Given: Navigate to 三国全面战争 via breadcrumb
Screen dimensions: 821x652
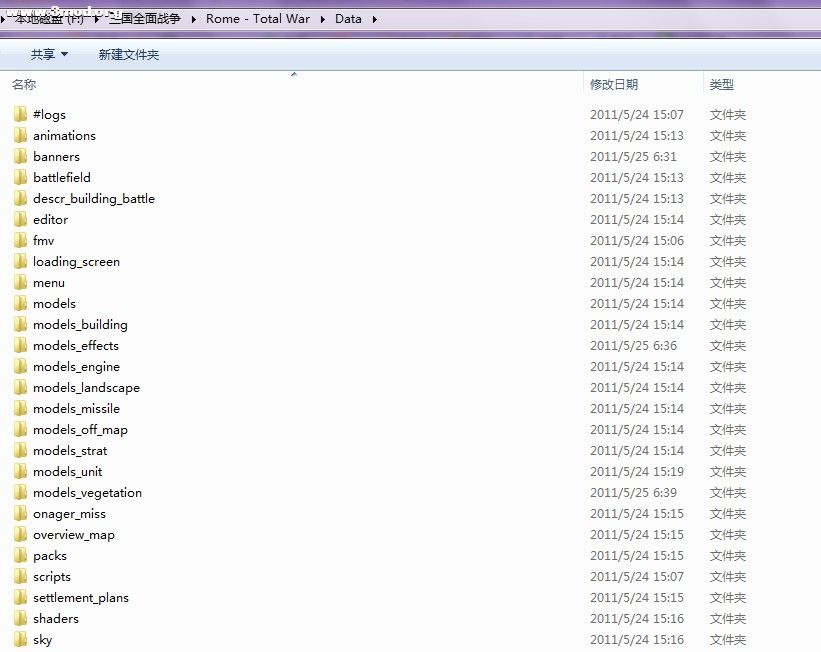Looking at the screenshot, I should tap(144, 18).
